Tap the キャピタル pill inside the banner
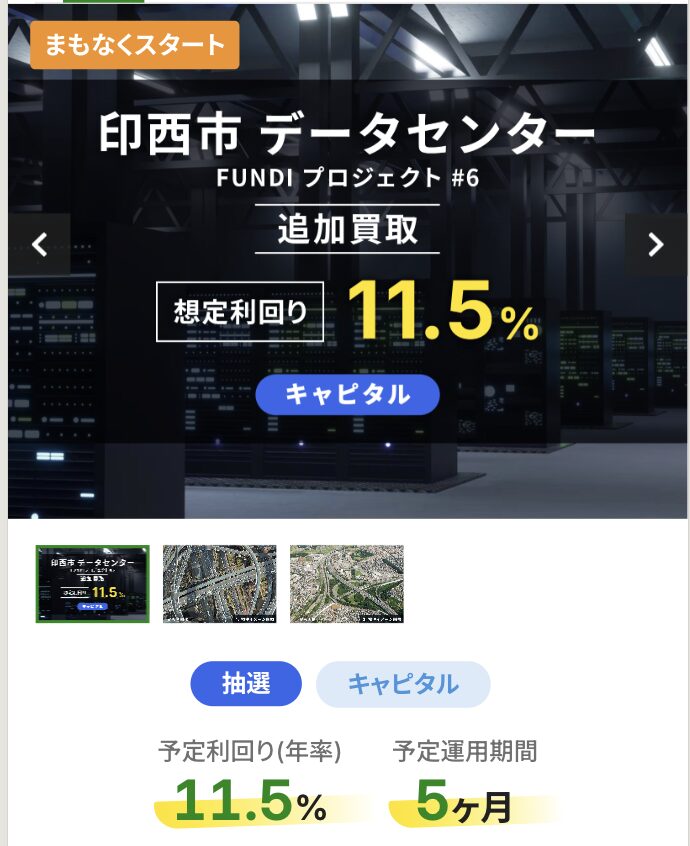690x846 pixels. coord(347,394)
